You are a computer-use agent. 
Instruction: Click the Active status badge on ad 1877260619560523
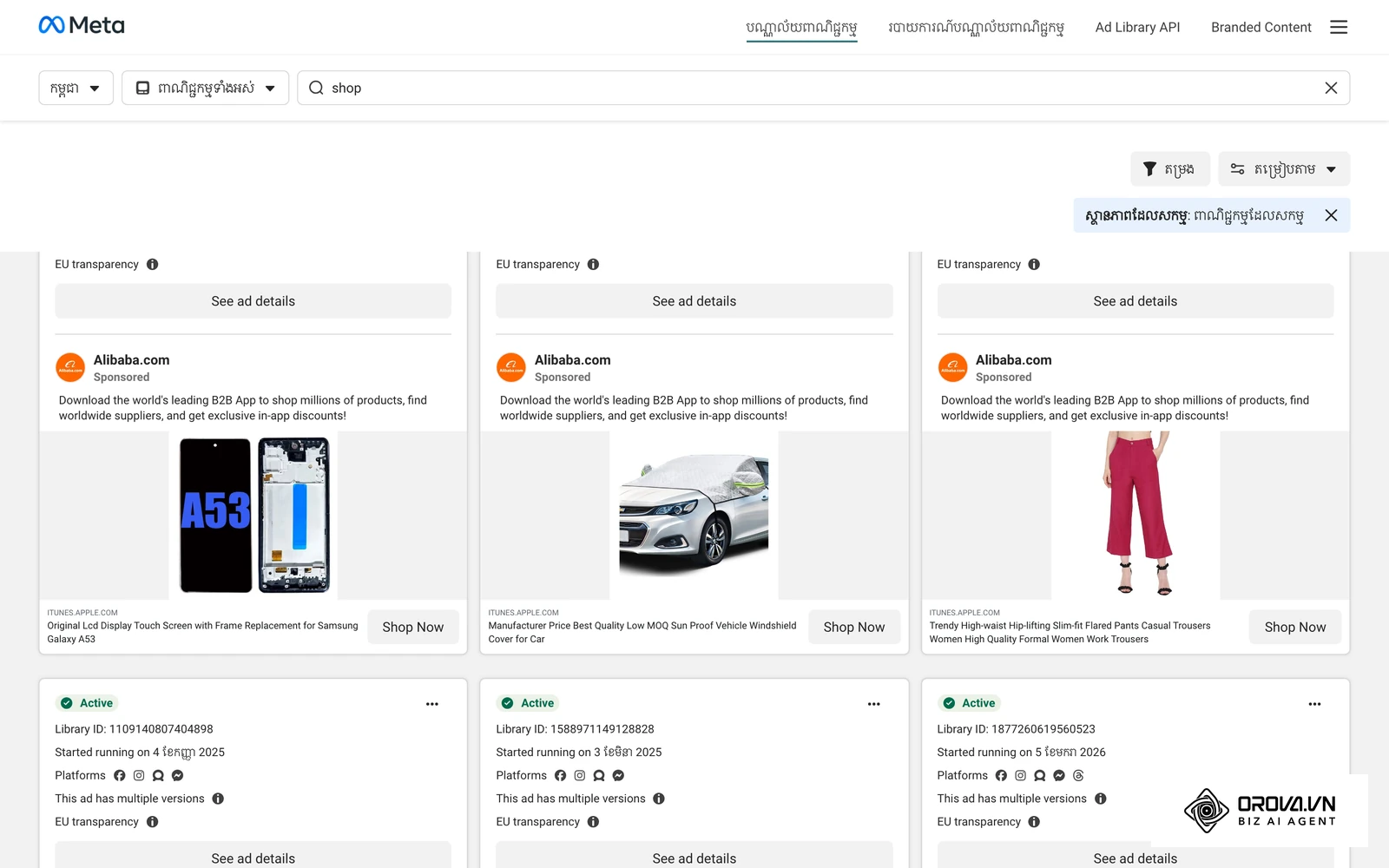click(x=970, y=703)
